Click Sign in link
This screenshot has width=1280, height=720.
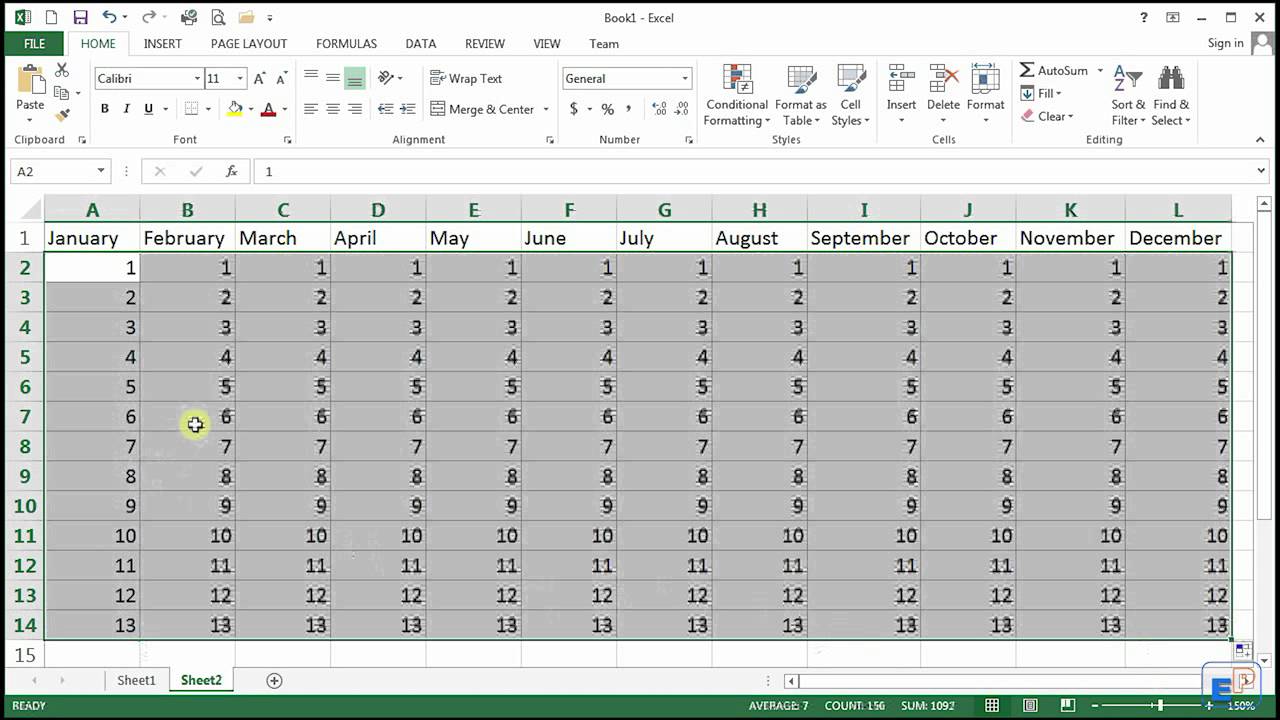(x=1225, y=43)
